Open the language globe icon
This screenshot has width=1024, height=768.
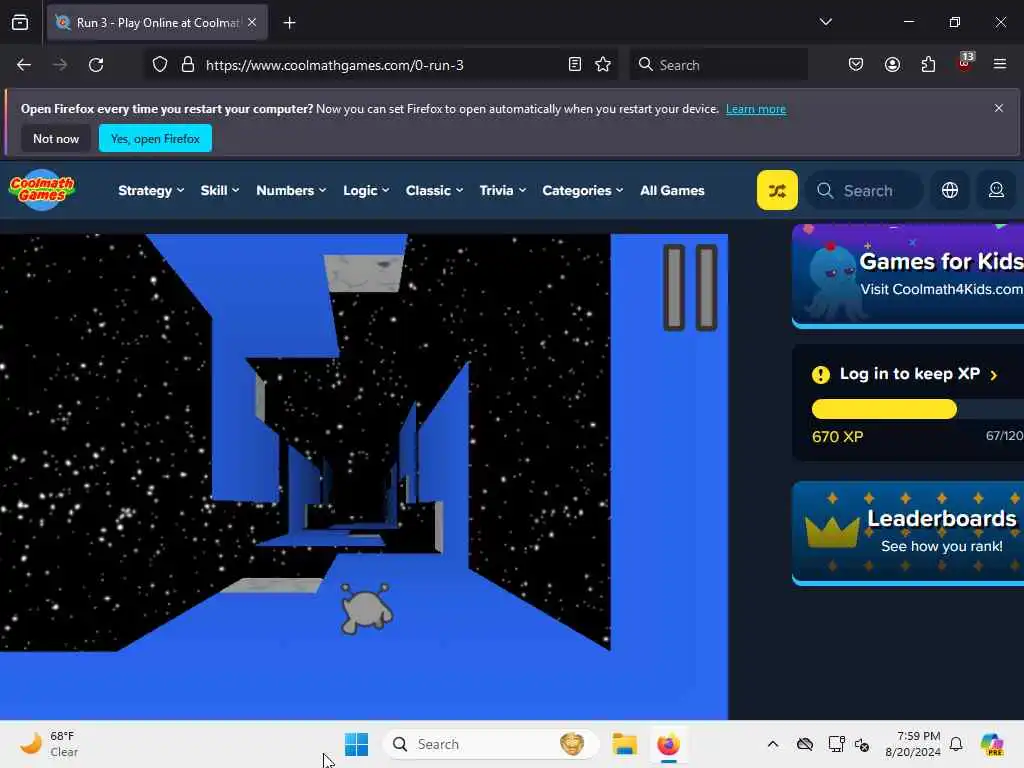click(950, 190)
